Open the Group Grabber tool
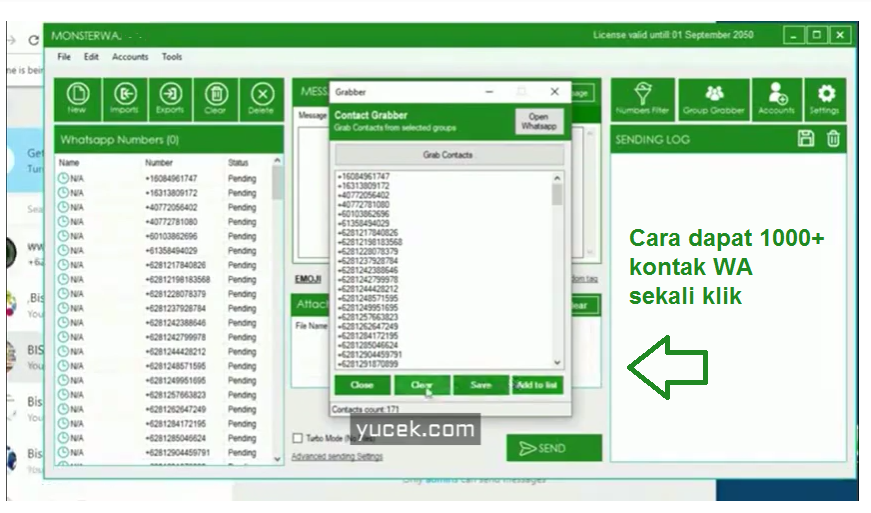 [714, 99]
